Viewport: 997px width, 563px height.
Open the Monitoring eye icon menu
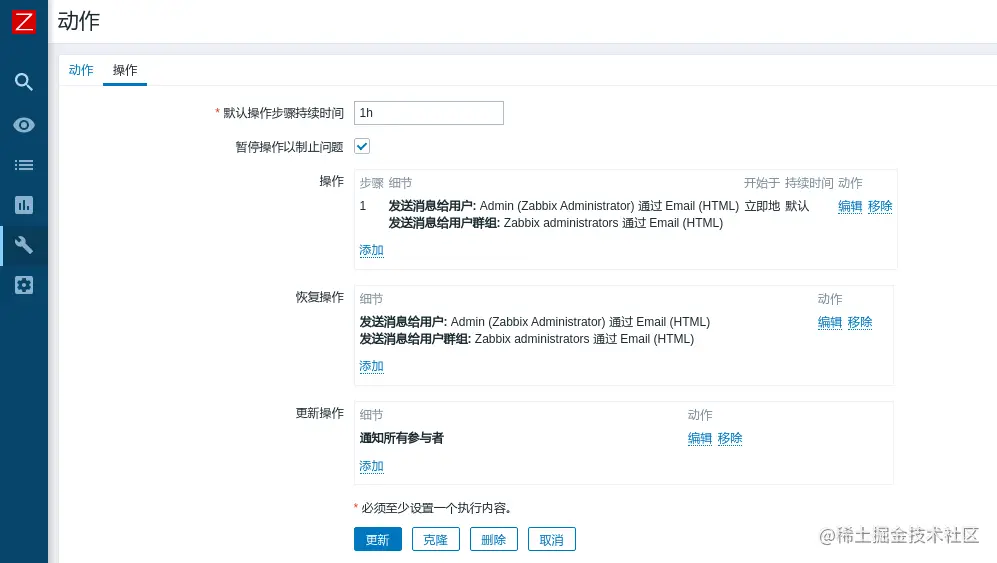click(24, 125)
